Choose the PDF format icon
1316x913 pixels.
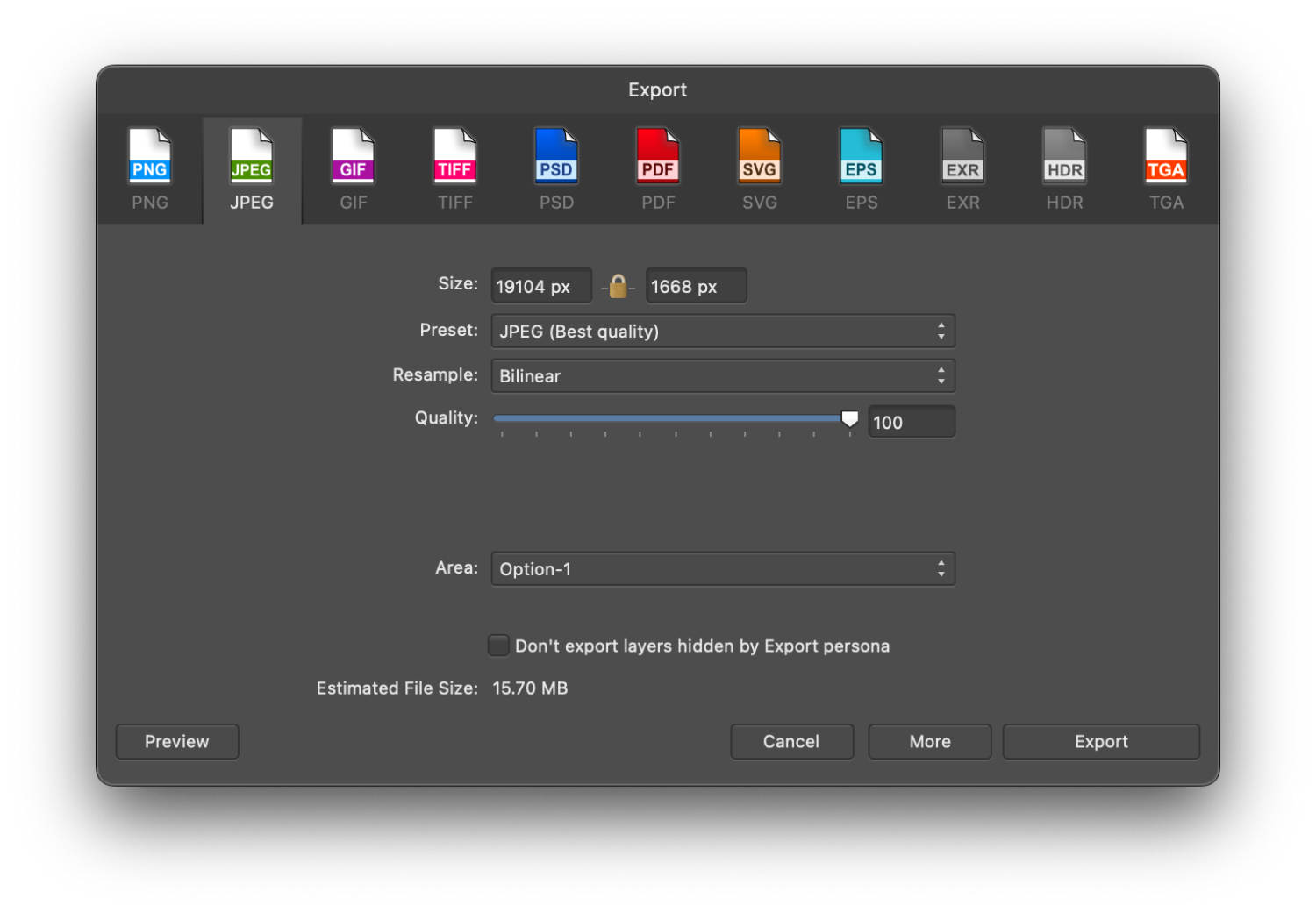point(658,167)
